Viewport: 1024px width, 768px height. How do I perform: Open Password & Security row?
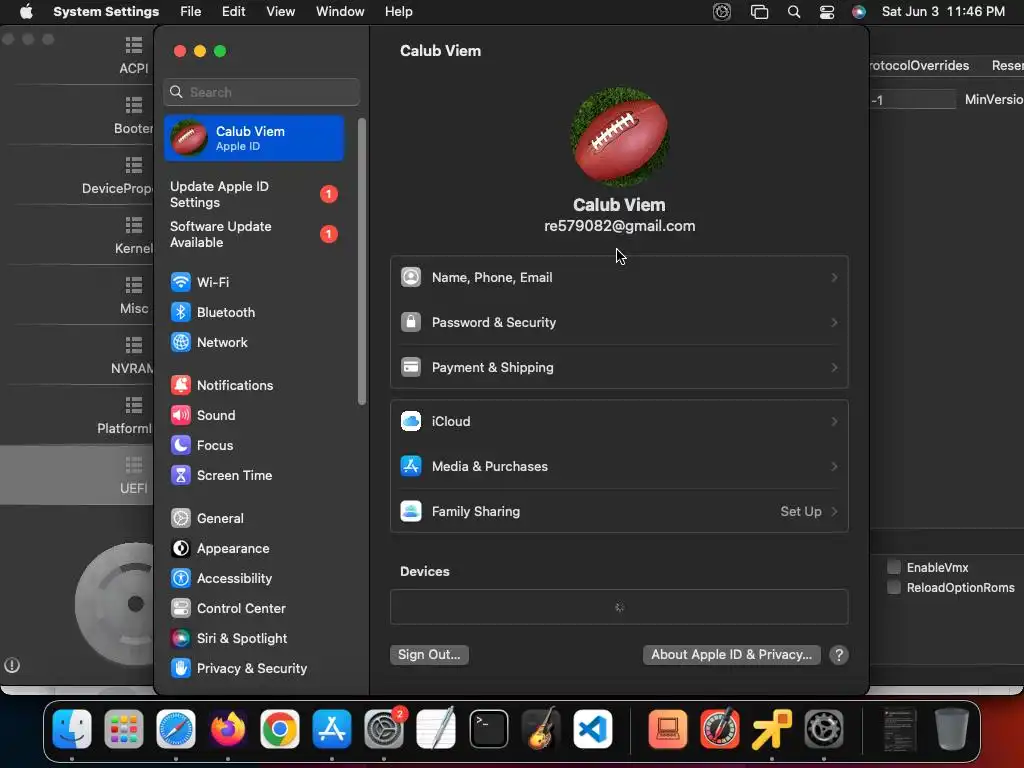[619, 323]
